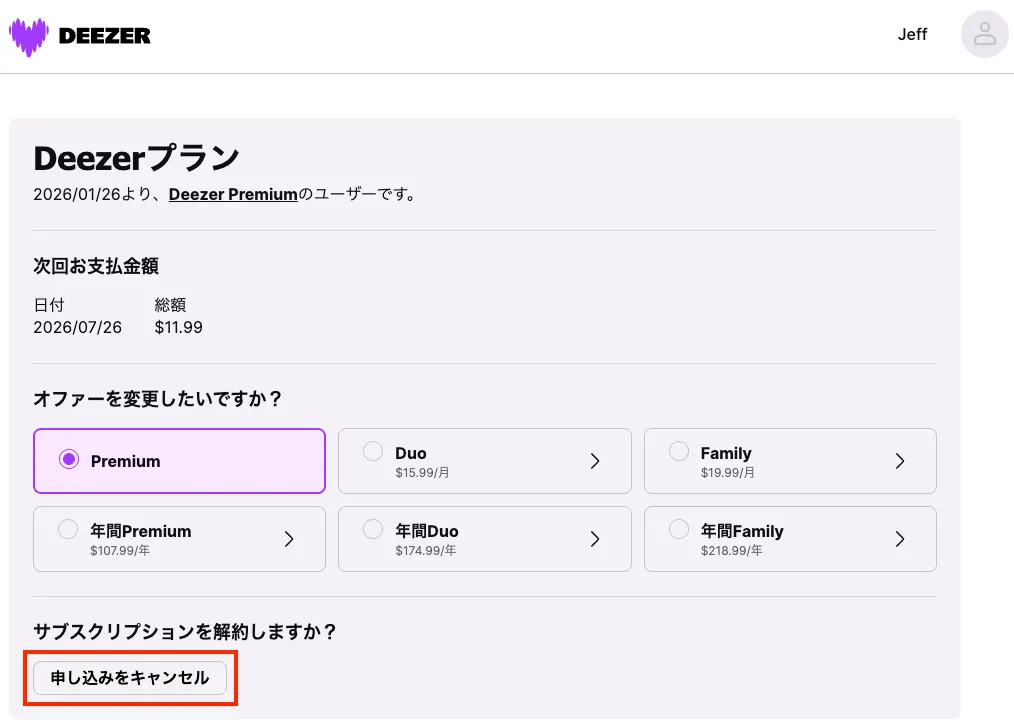This screenshot has width=1014, height=725.
Task: Click the $15.99/月 price text
Action: point(422,473)
